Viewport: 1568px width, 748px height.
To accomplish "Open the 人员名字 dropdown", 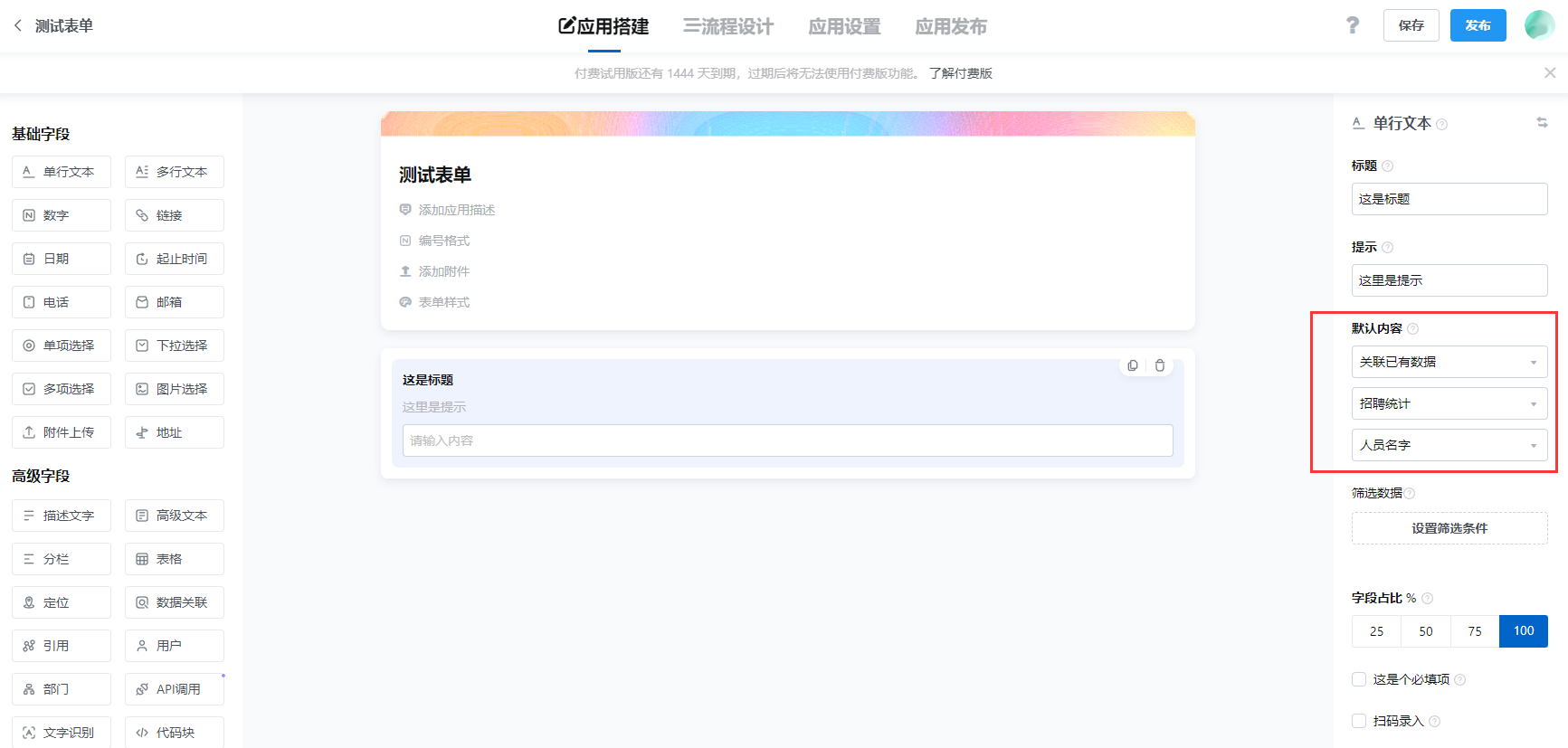I will [x=1449, y=445].
